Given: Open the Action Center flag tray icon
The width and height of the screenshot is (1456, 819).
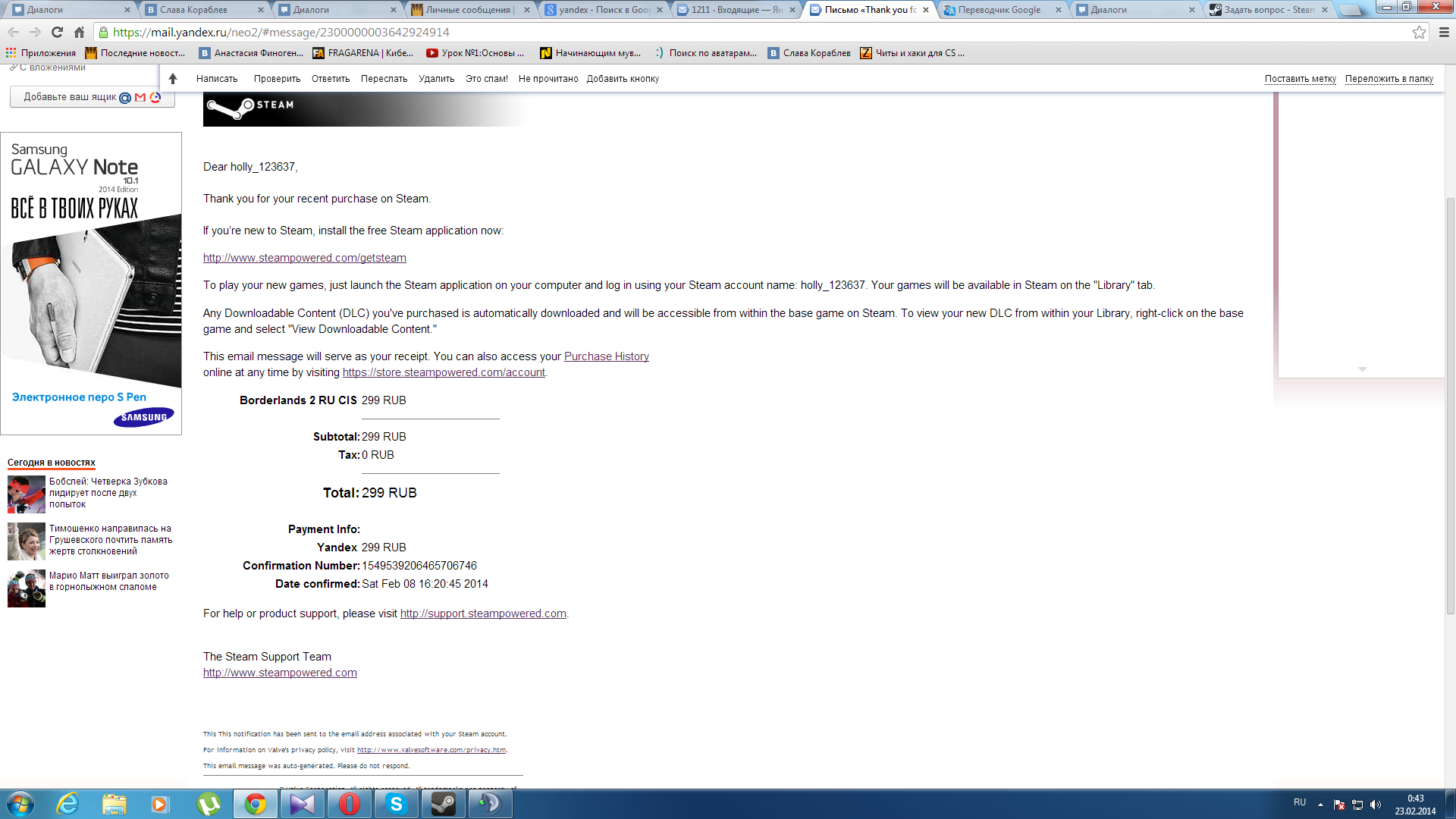Looking at the screenshot, I should pos(1339,805).
